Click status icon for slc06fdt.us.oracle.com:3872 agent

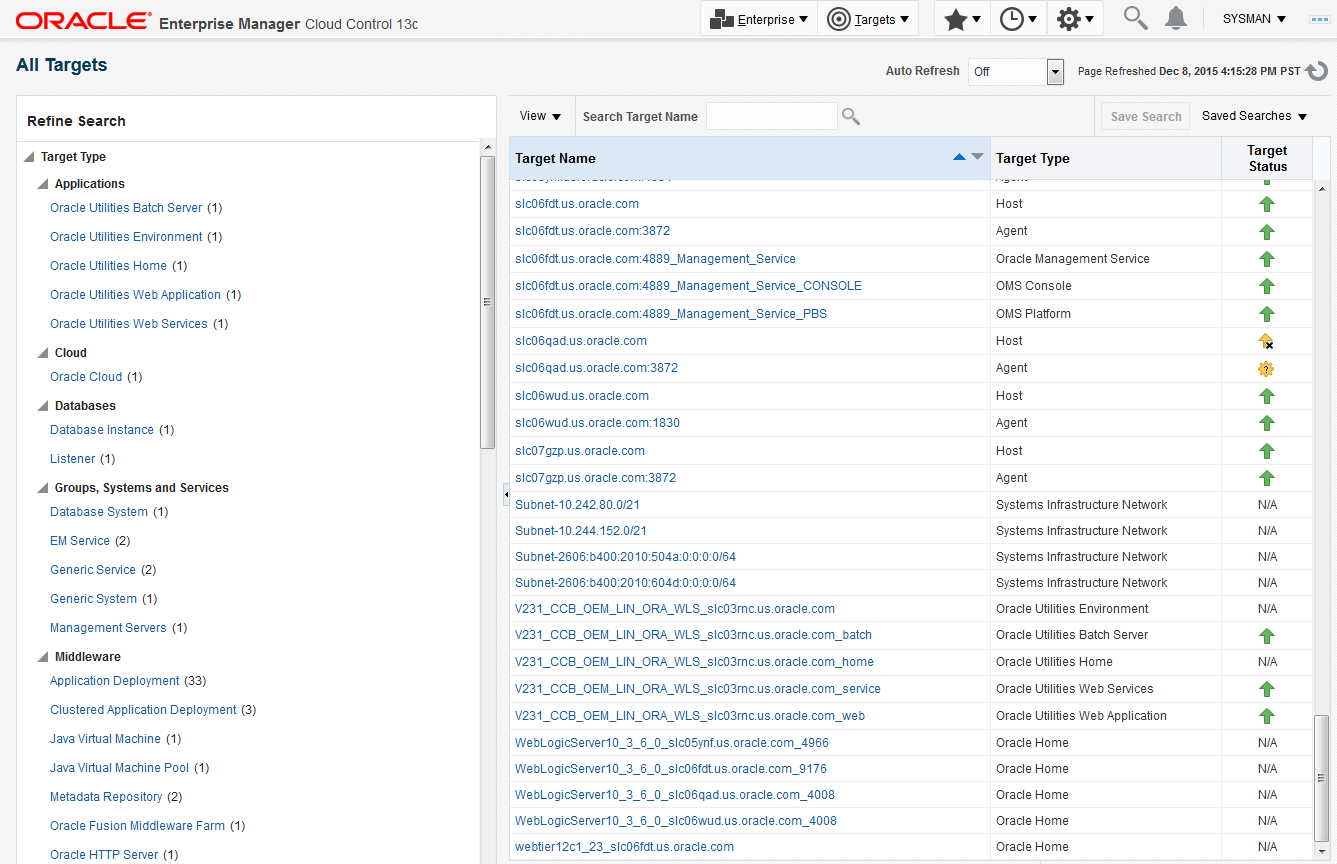coord(1267,232)
